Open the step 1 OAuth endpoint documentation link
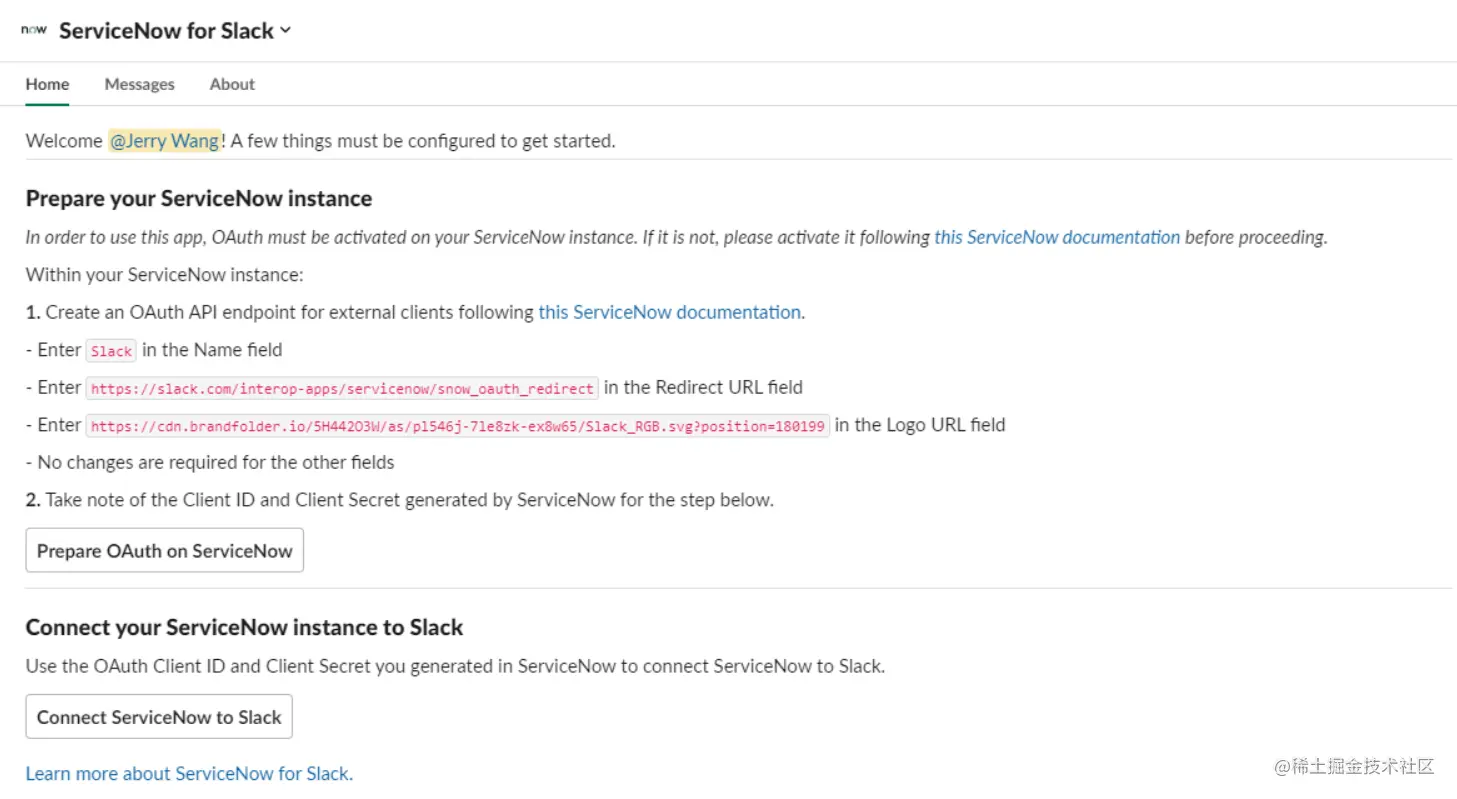The image size is (1457, 799). [x=669, y=312]
